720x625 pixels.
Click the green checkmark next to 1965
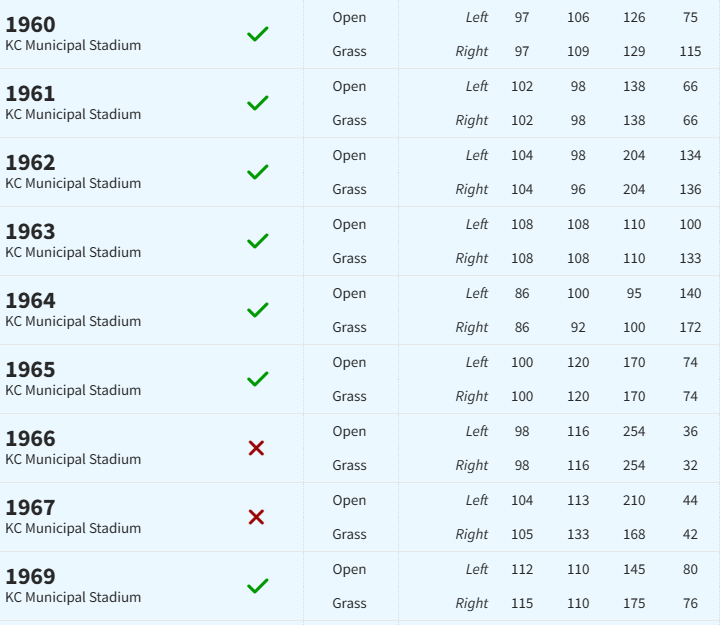point(258,379)
